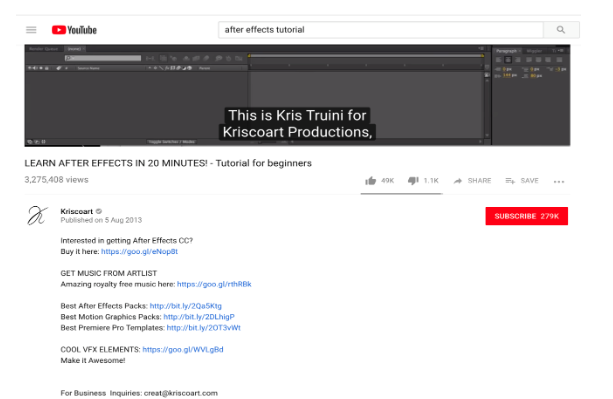Dislike the video with thumbs-down
Image resolution: width=613 pixels, height=399 pixels.
pos(413,181)
